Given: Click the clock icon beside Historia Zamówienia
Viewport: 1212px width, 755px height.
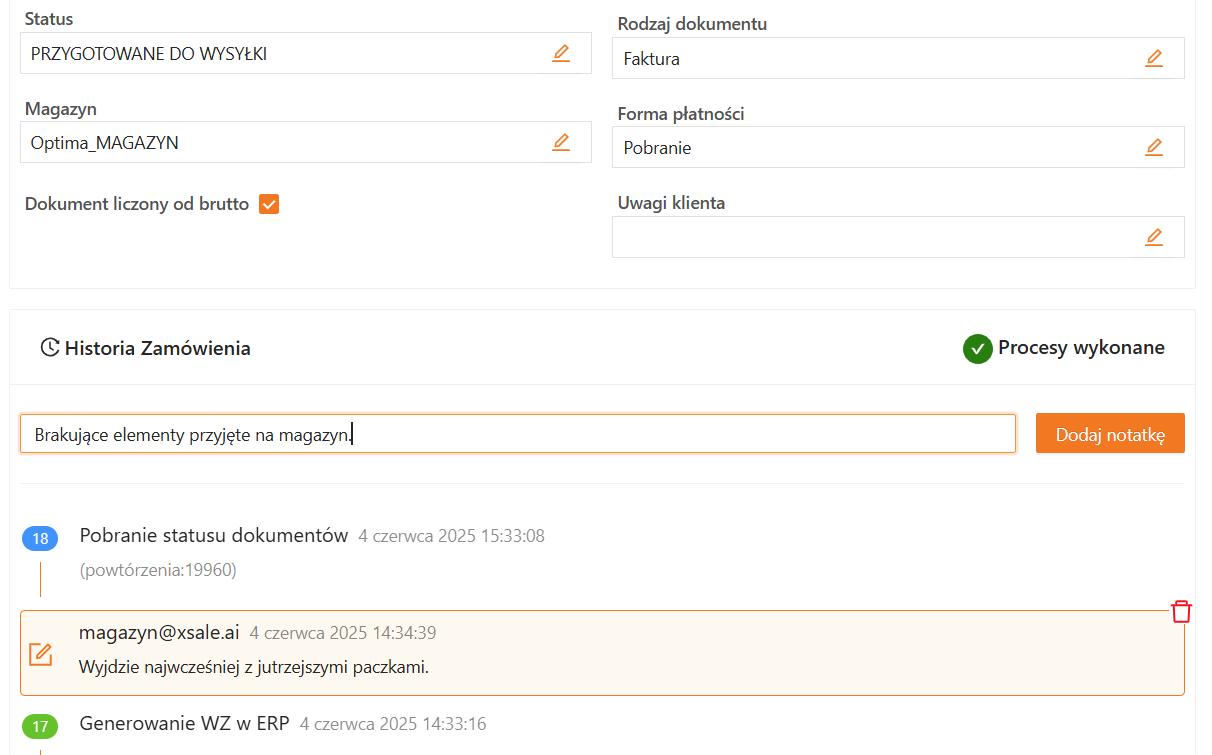Looking at the screenshot, I should [x=49, y=348].
